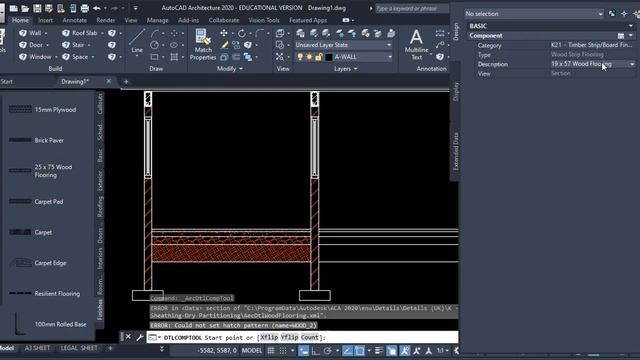Viewport: 640px width, 360px height.
Task: Switch to the A3 SHEET layout tab
Action: point(37,348)
